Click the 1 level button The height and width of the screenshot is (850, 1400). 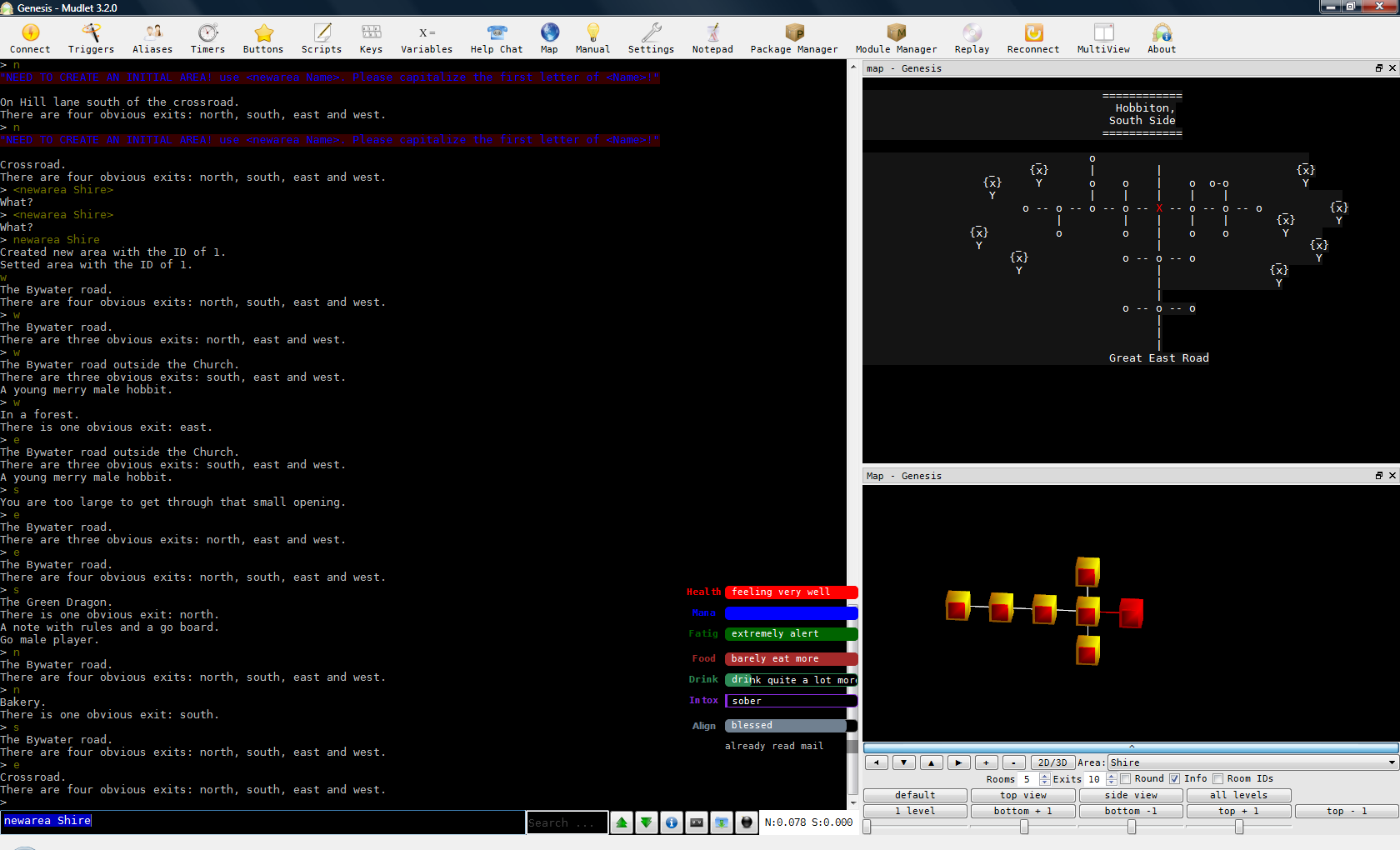915,811
